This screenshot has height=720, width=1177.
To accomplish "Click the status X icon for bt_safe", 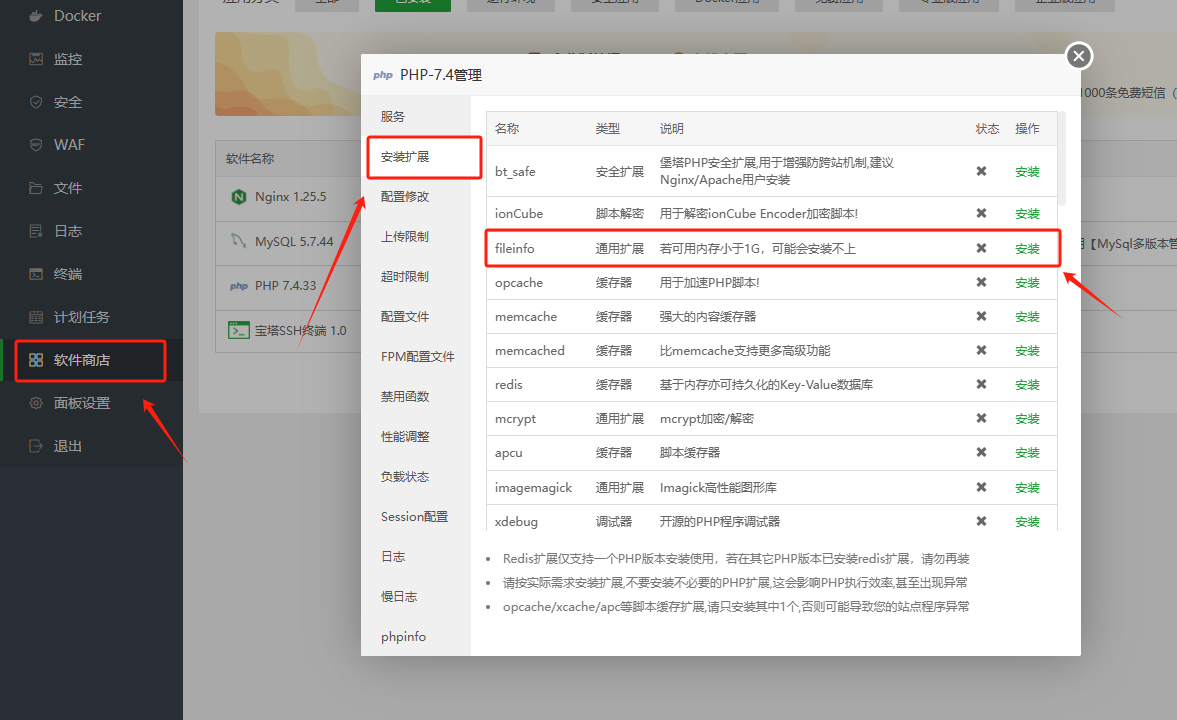I will (981, 171).
